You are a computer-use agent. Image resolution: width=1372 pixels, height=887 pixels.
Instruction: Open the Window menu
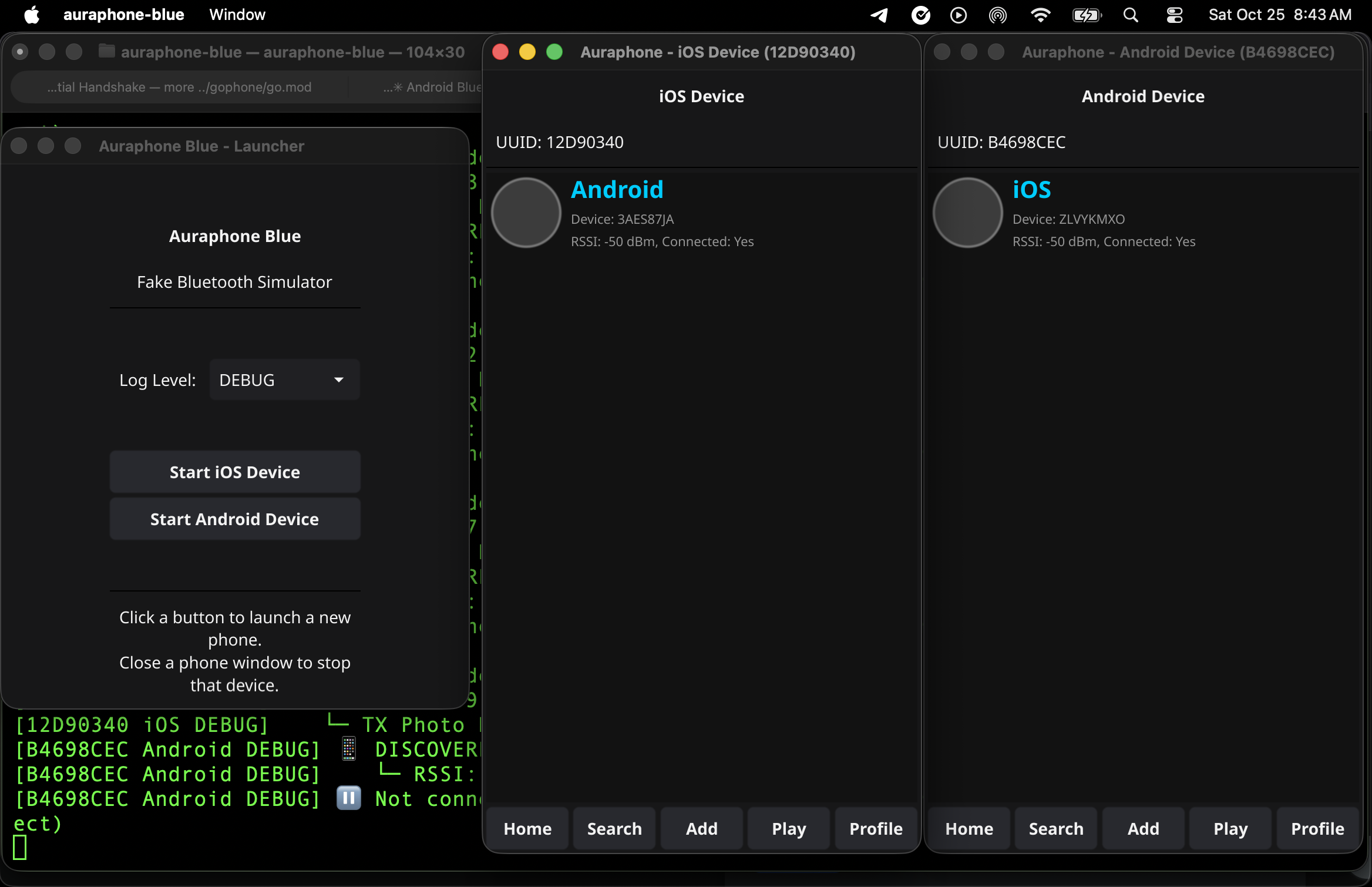tap(237, 15)
